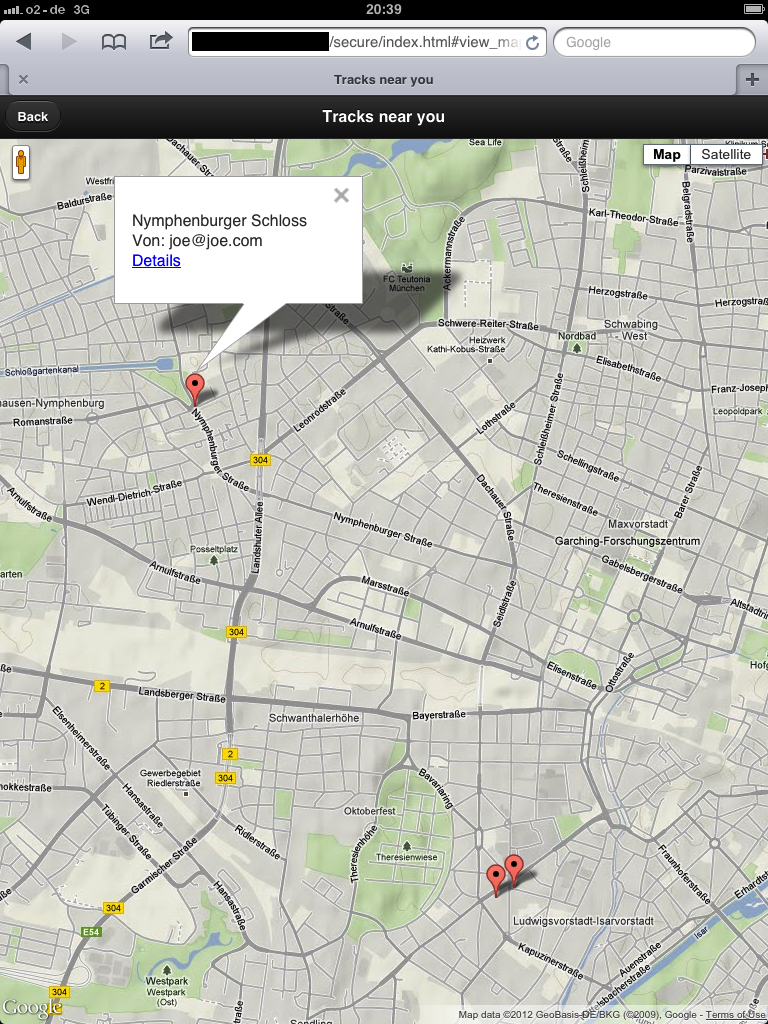Tap the Safari back arrow
Screen dimensions: 768x1024
(24, 42)
